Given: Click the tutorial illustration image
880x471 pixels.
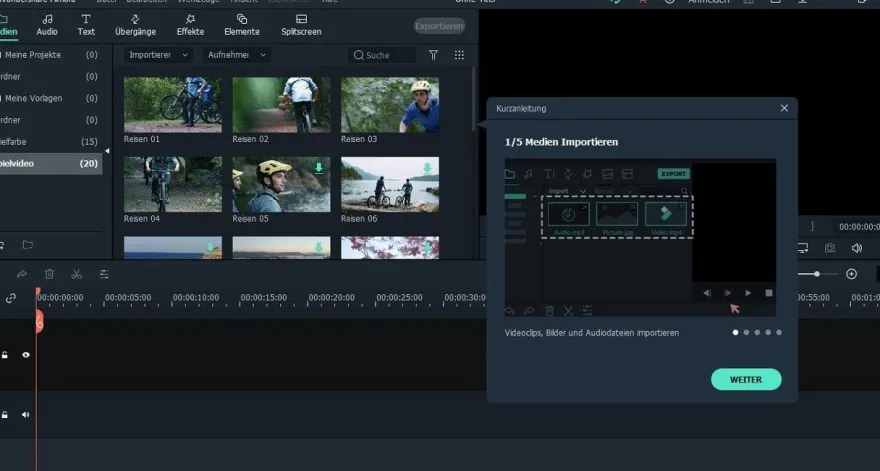Looking at the screenshot, I should pyautogui.click(x=640, y=238).
